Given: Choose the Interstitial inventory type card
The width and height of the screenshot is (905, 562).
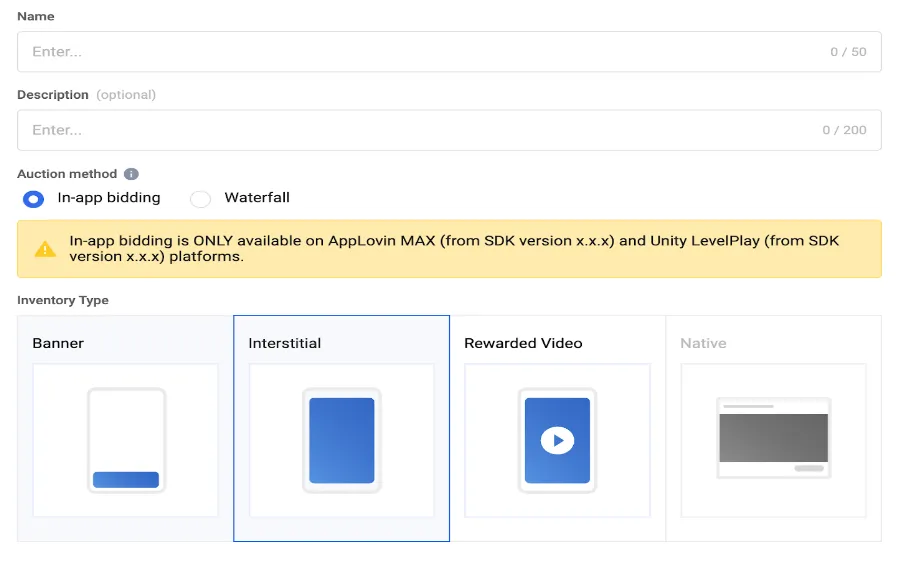Looking at the screenshot, I should tap(342, 429).
